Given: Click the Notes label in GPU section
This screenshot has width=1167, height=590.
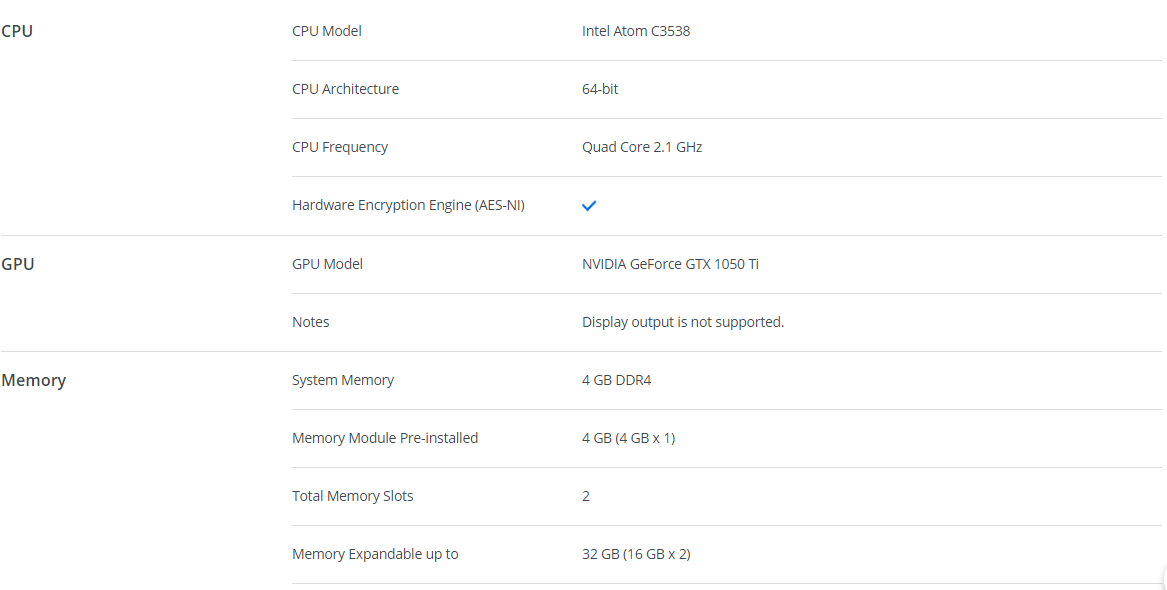Looking at the screenshot, I should [x=311, y=322].
